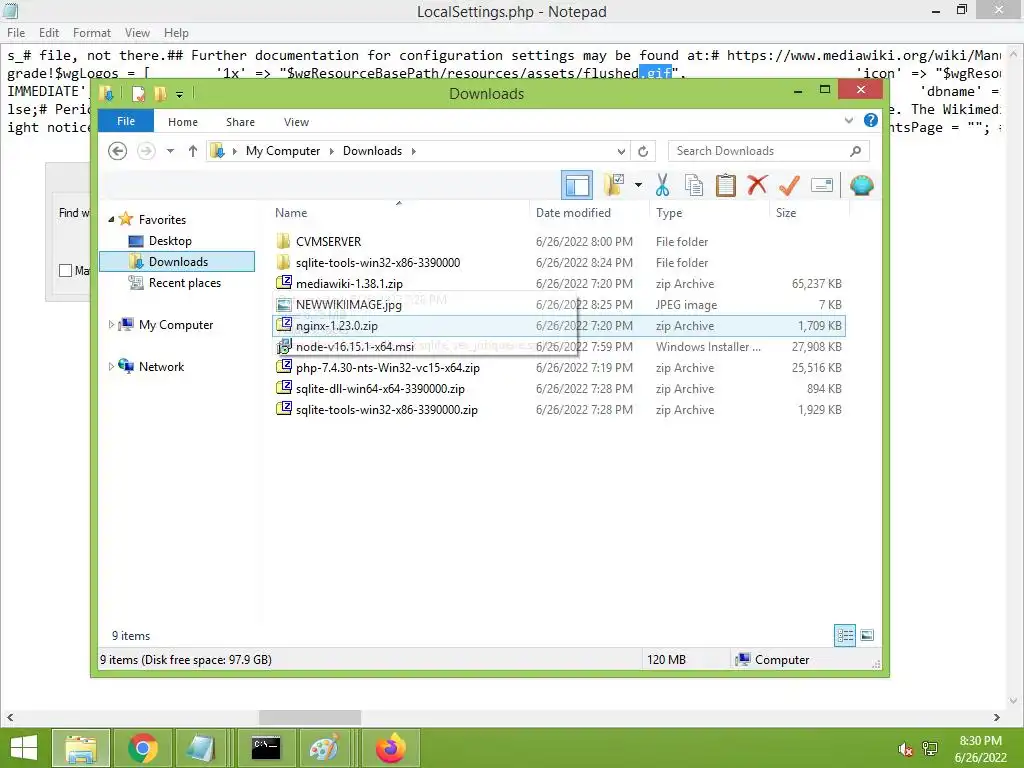Expand the breadcrumb arrow after Downloads
This screenshot has height=768, width=1024.
click(x=413, y=151)
